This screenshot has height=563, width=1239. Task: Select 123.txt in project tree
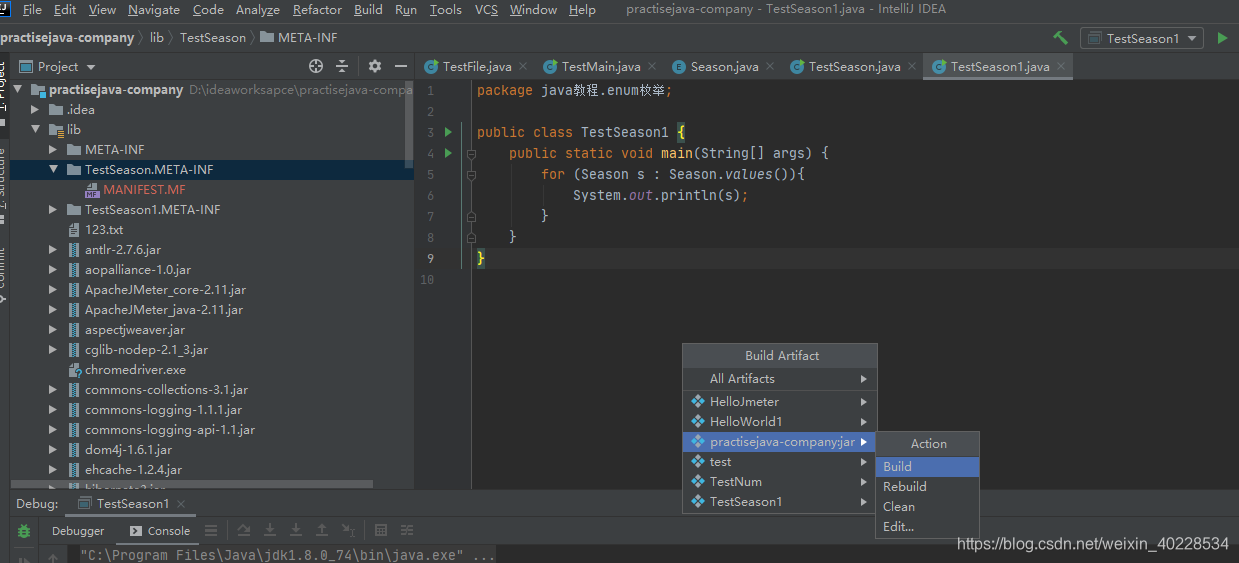pos(104,230)
